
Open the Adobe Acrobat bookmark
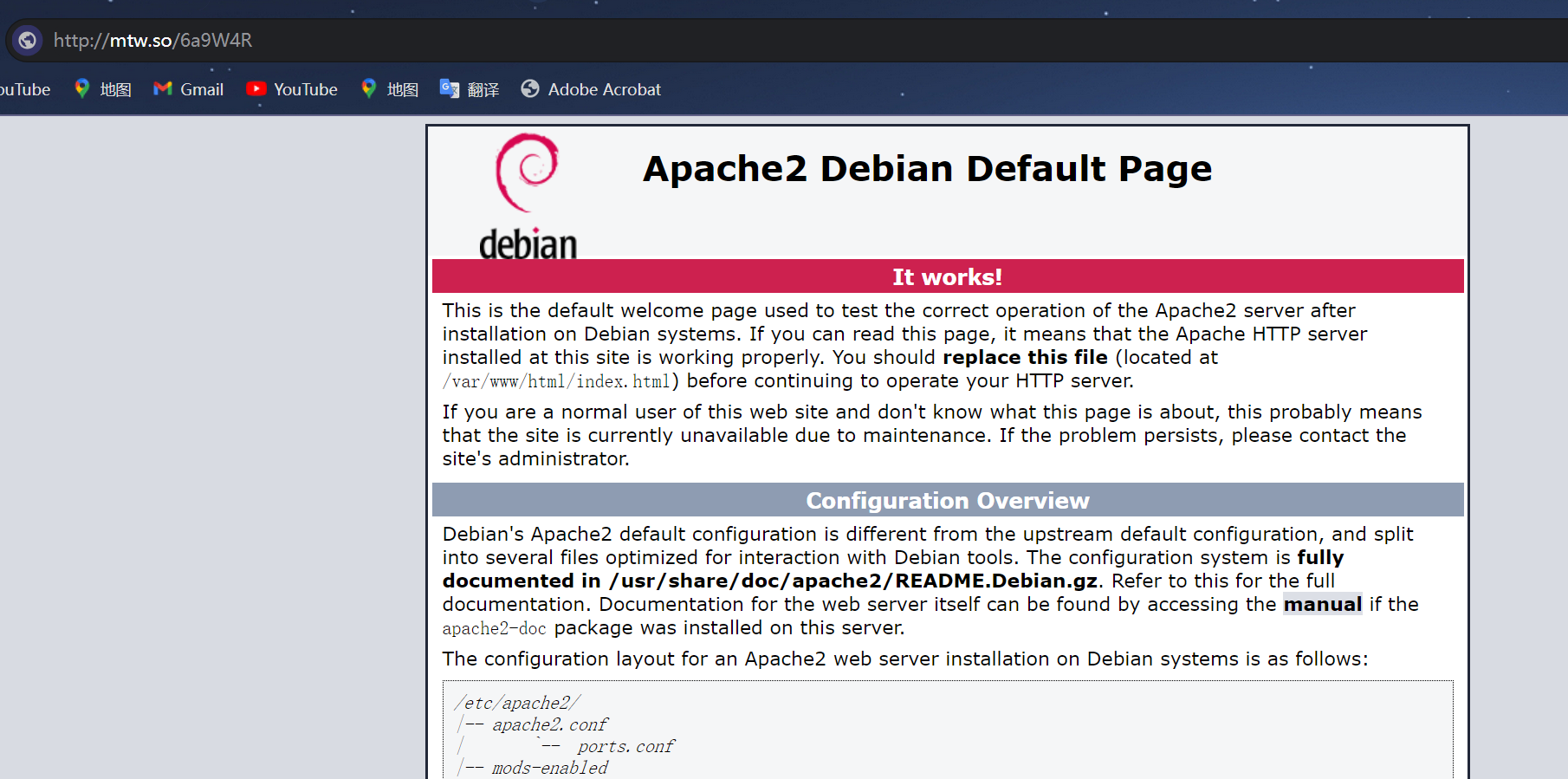[591, 89]
